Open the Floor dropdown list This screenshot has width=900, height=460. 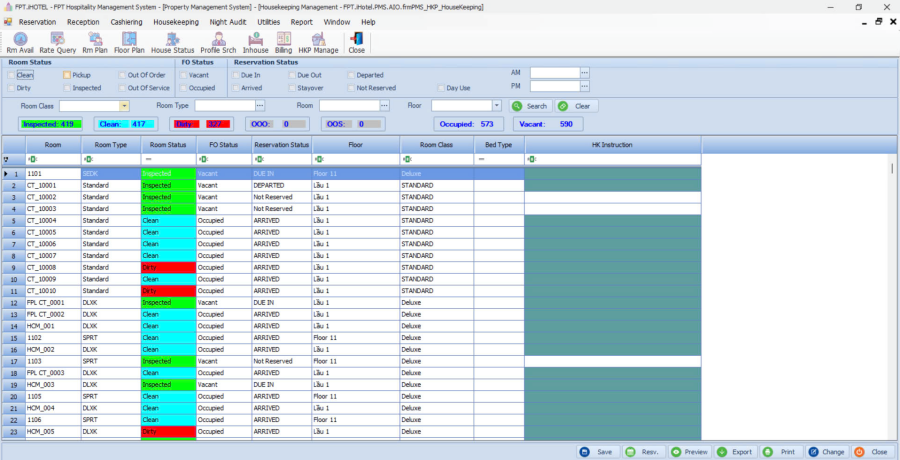(x=496, y=105)
